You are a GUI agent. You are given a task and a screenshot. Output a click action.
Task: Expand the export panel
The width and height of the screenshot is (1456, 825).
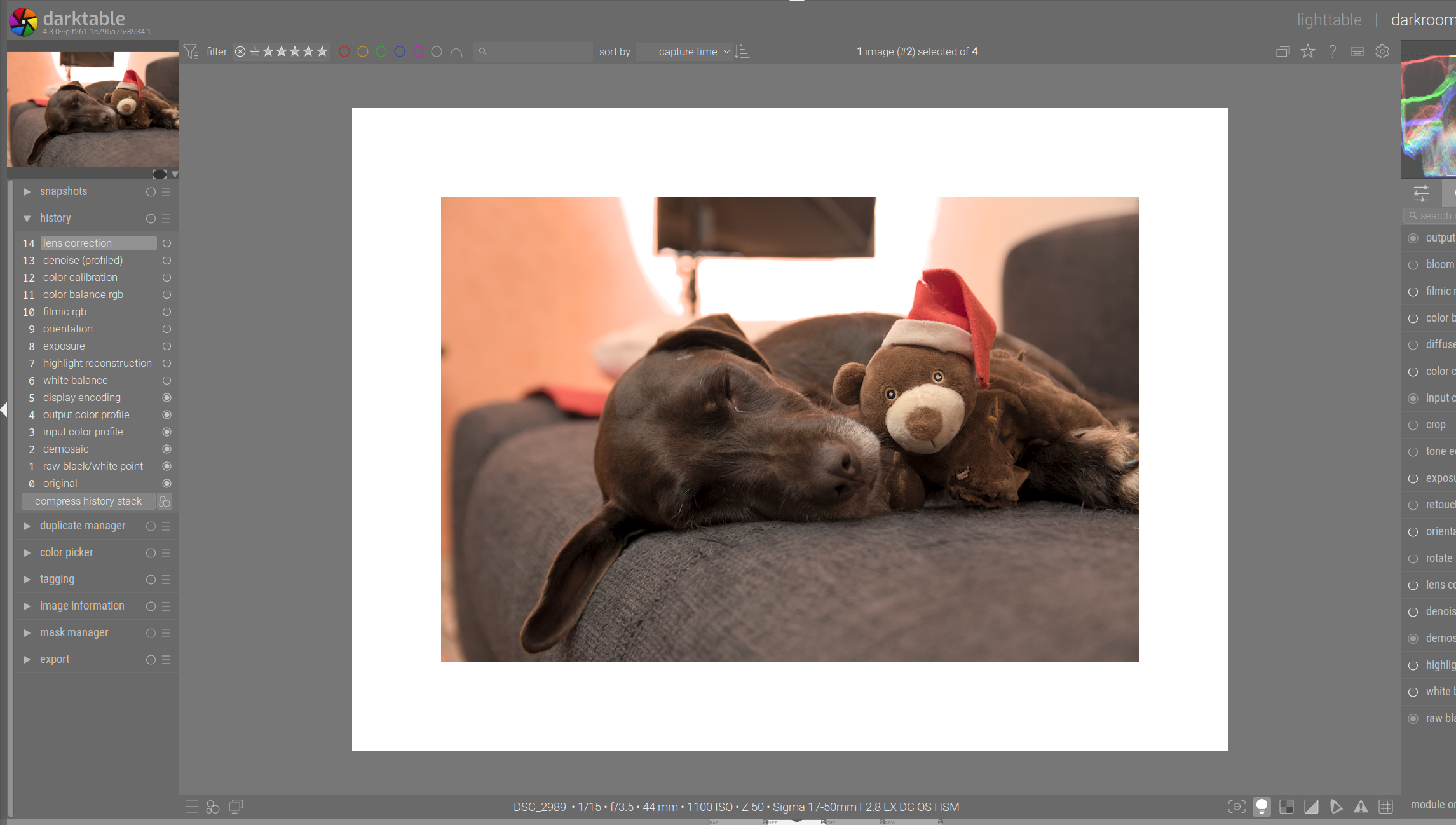click(55, 659)
